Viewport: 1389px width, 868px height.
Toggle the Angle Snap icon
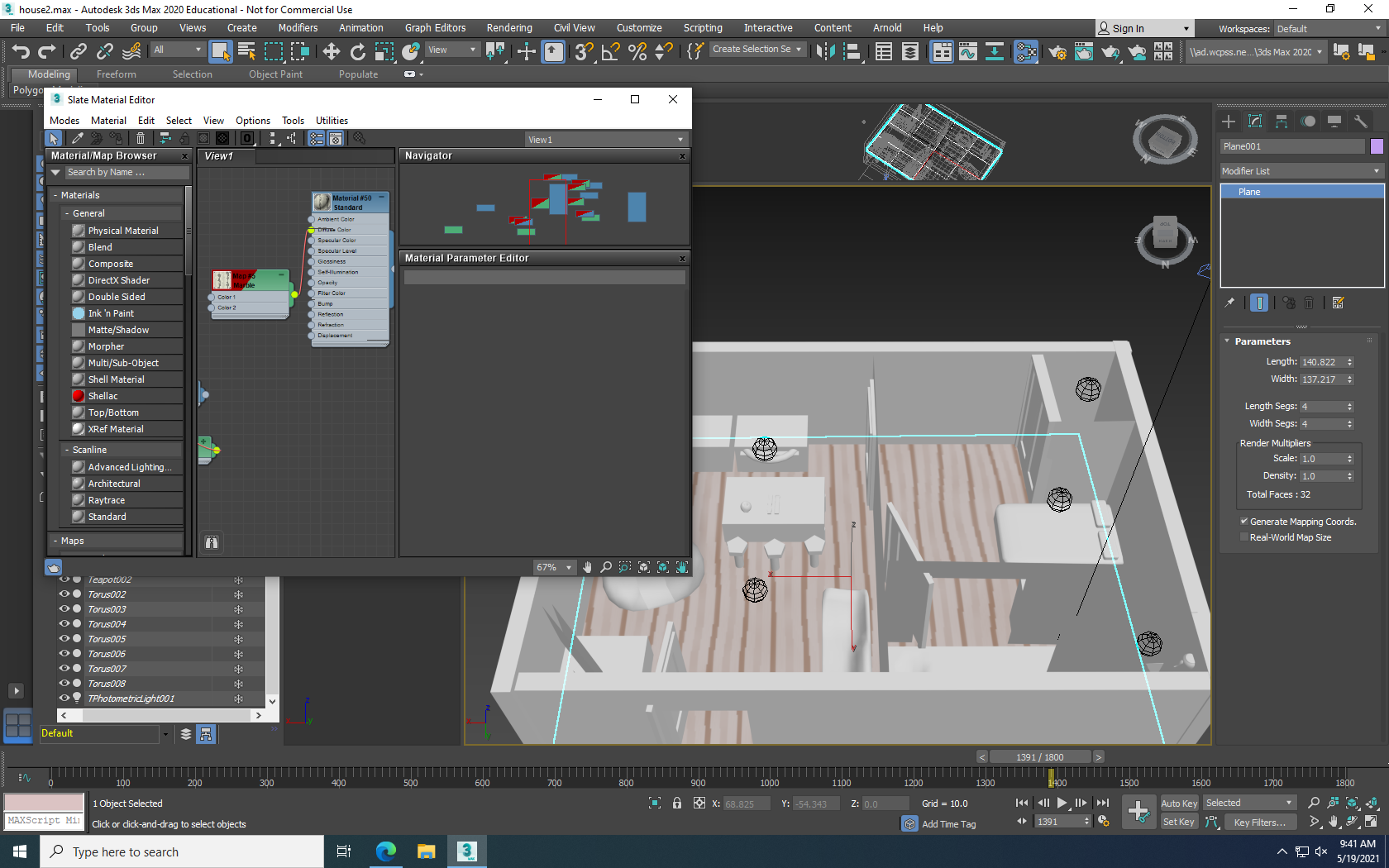tap(610, 52)
